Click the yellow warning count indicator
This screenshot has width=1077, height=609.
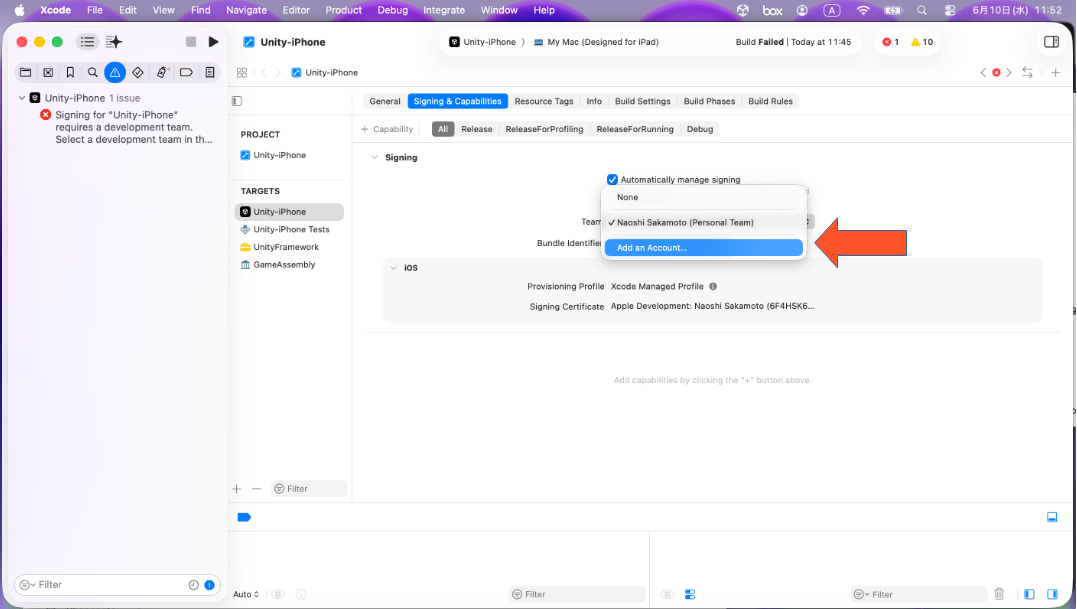[922, 42]
